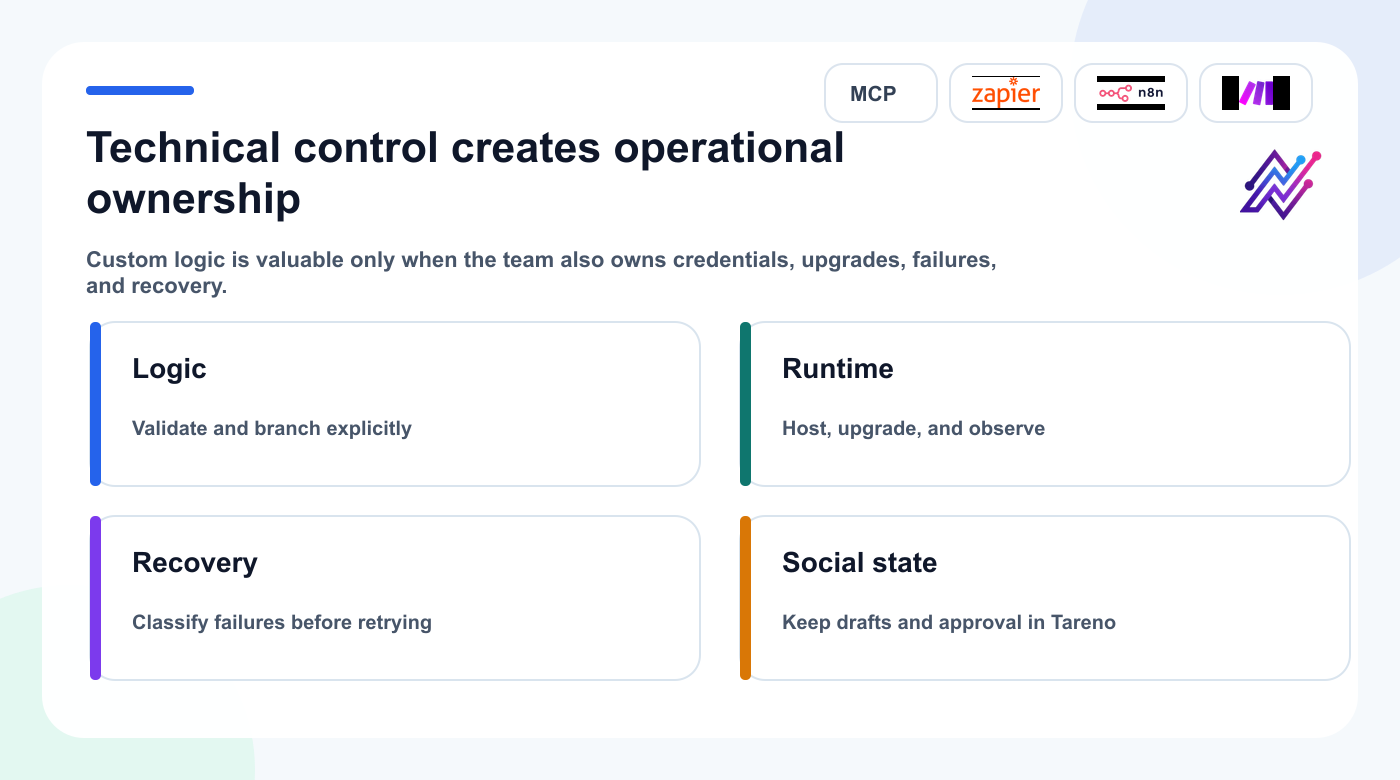Select the Runtime card
Viewport: 1400px width, 780px height.
1045,404
